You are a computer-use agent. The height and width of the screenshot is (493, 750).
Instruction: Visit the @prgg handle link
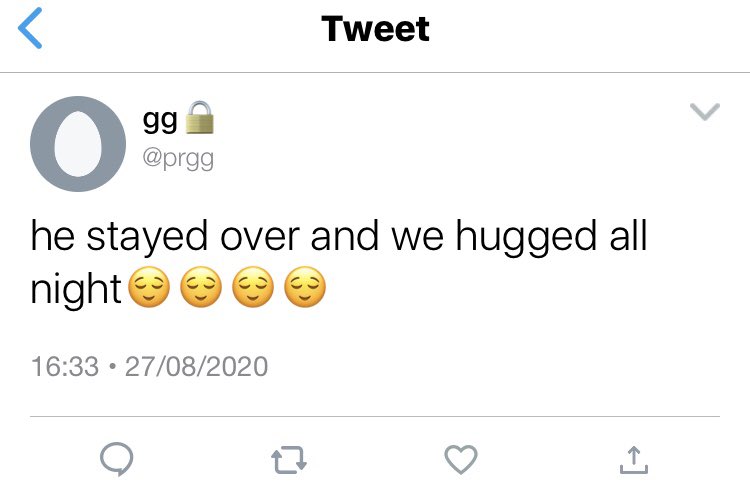pos(178,159)
